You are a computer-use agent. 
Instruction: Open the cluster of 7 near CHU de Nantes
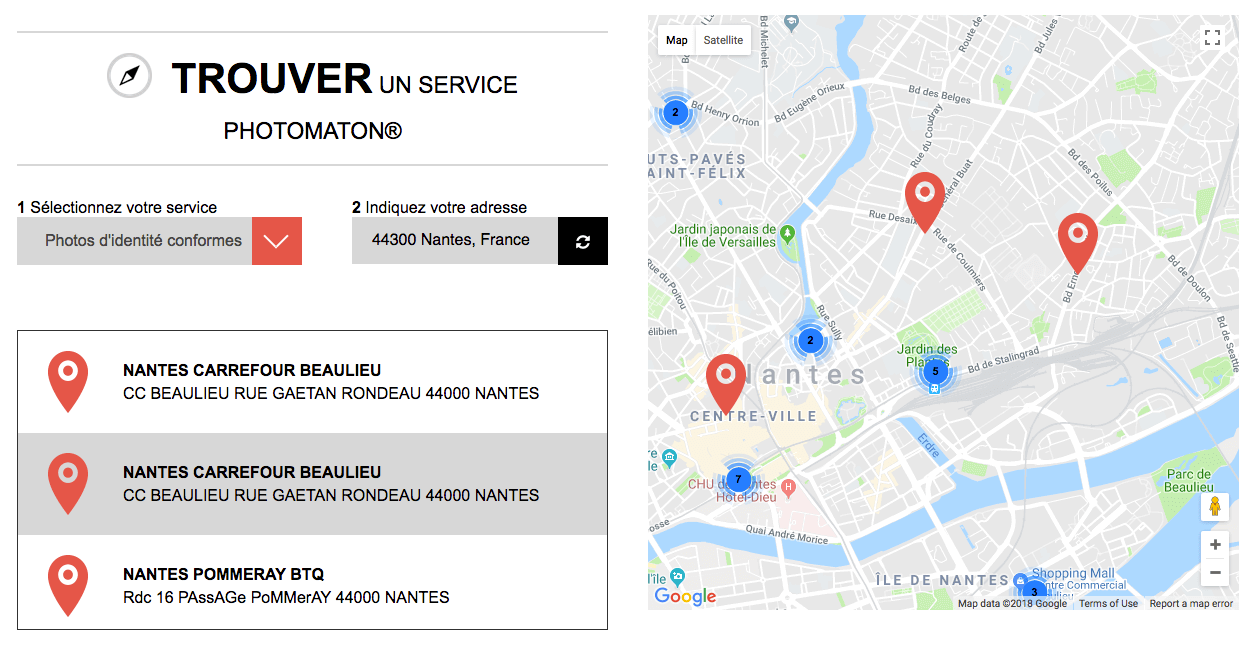(x=738, y=479)
